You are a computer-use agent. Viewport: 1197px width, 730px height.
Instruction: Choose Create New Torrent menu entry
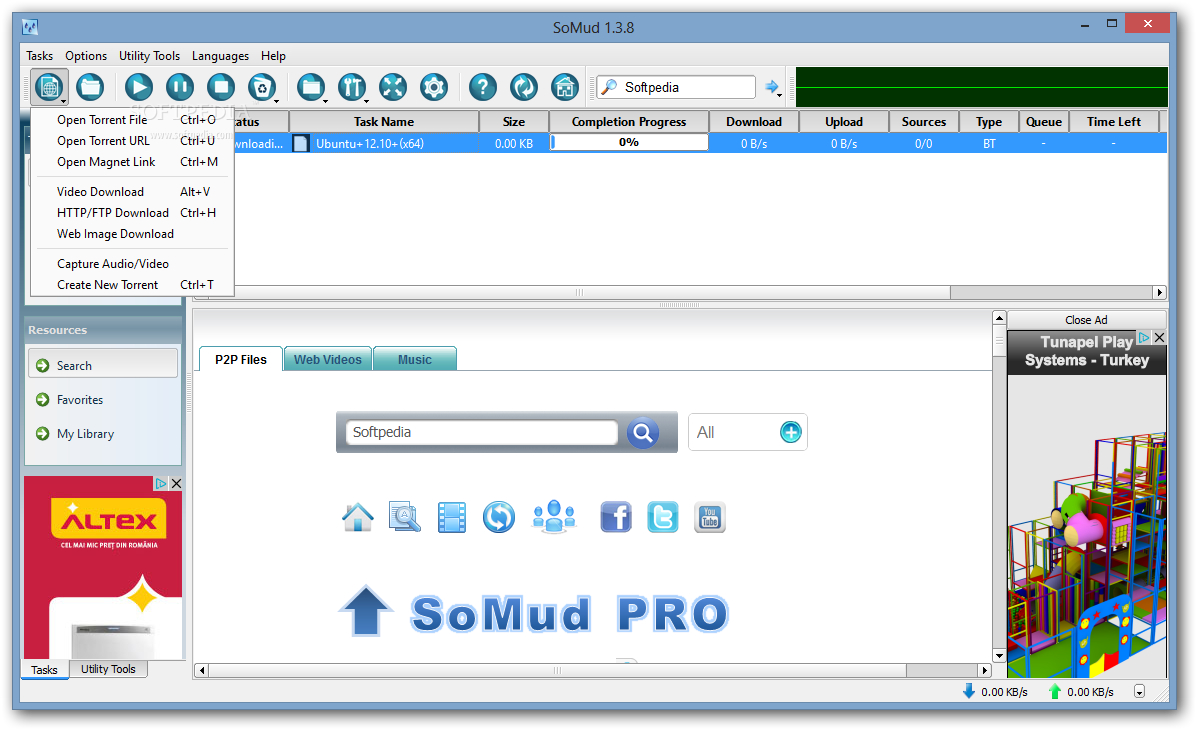(x=131, y=285)
